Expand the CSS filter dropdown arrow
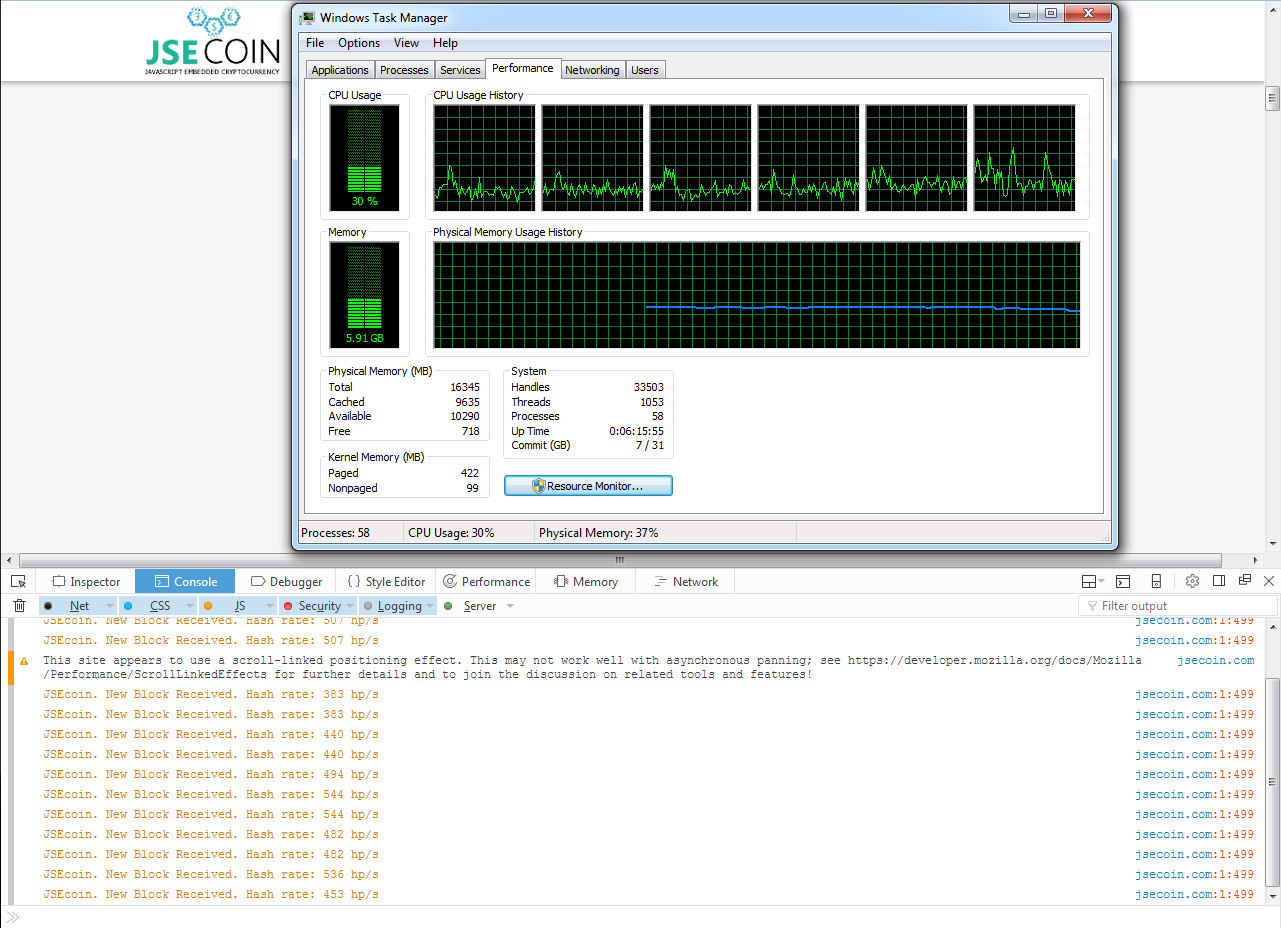Image resolution: width=1281 pixels, height=928 pixels. point(189,606)
